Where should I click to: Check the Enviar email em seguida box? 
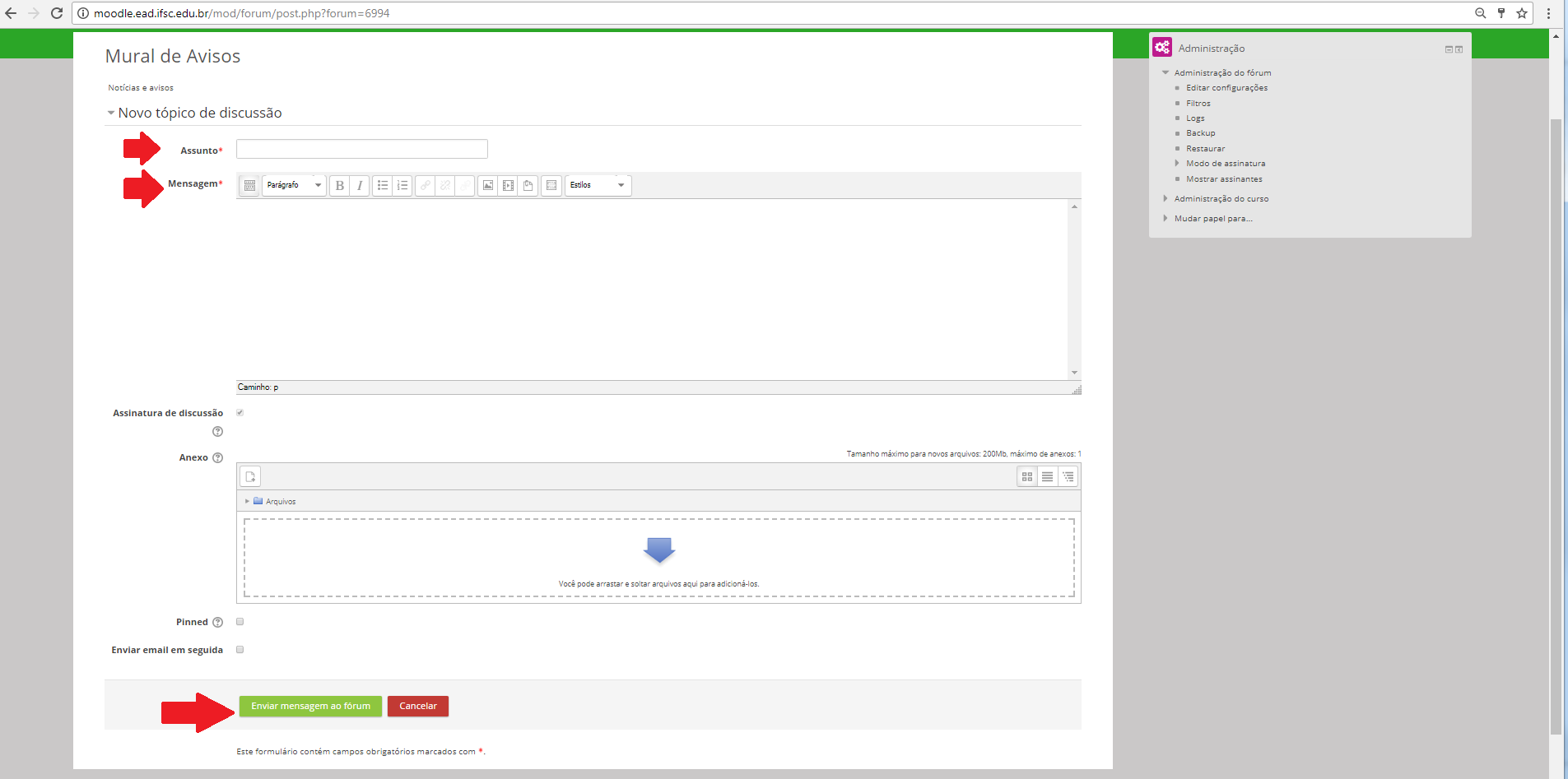pos(240,650)
